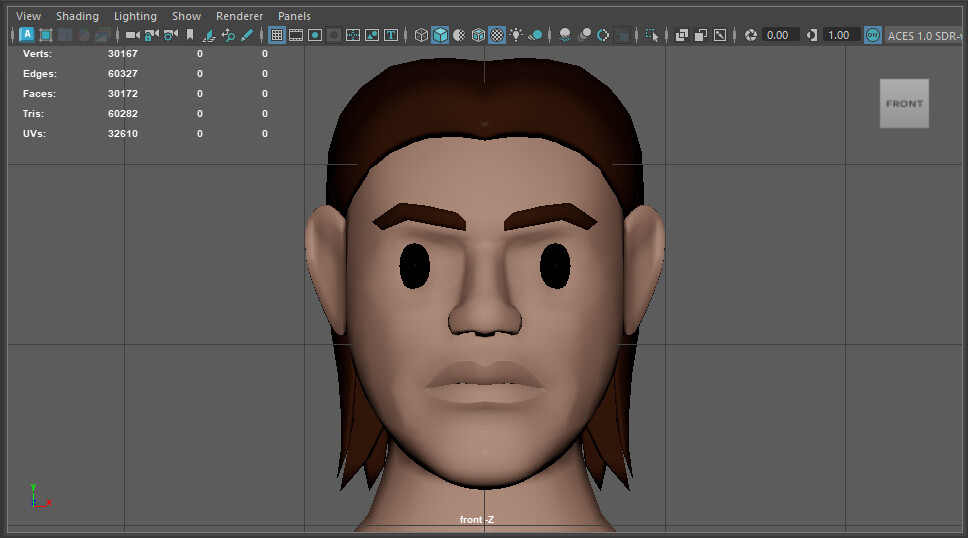
Task: Expand the Panels menu
Action: (x=294, y=16)
